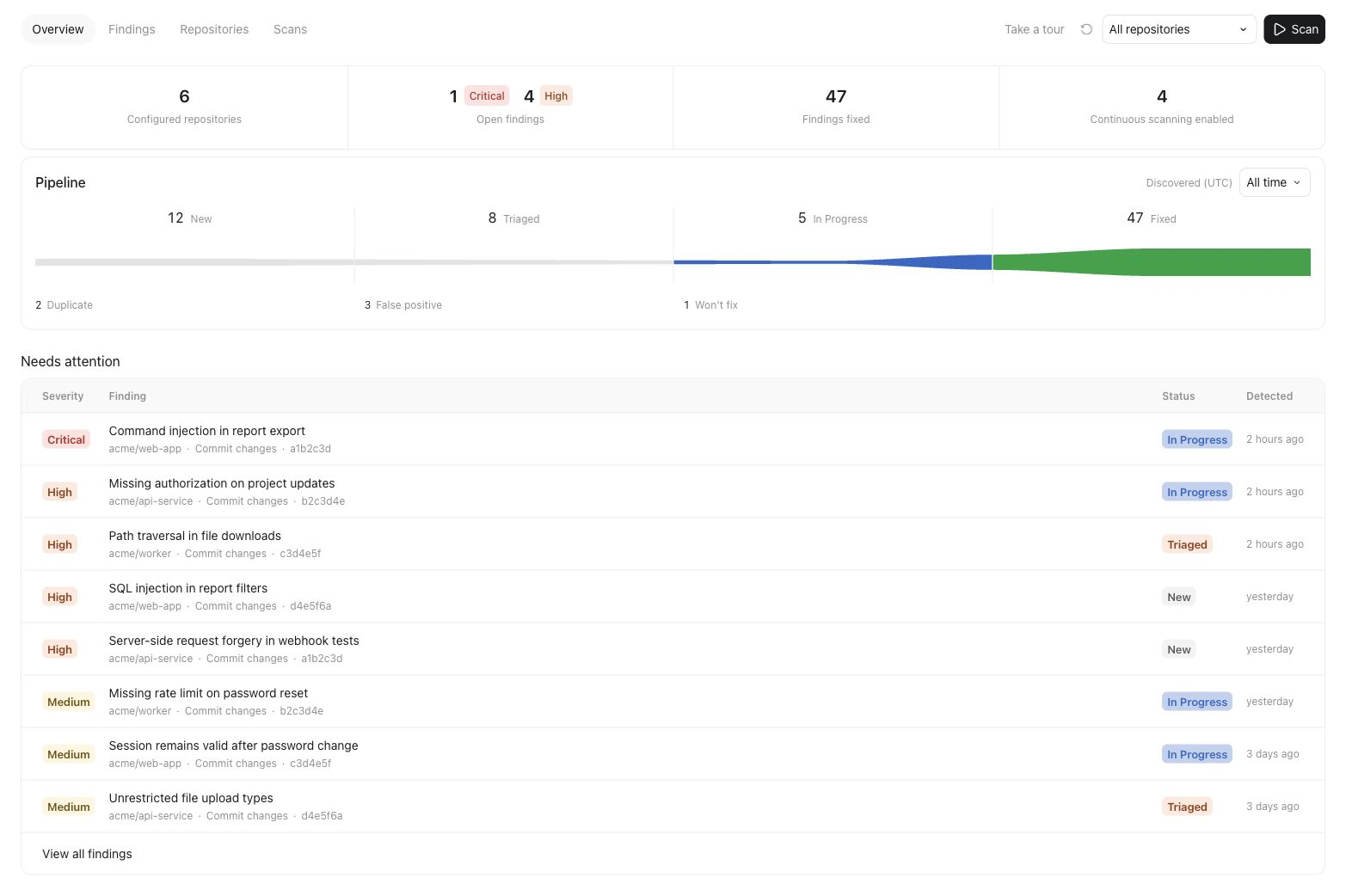Select the Scans tab
The height and width of the screenshot is (896, 1346).
(290, 29)
